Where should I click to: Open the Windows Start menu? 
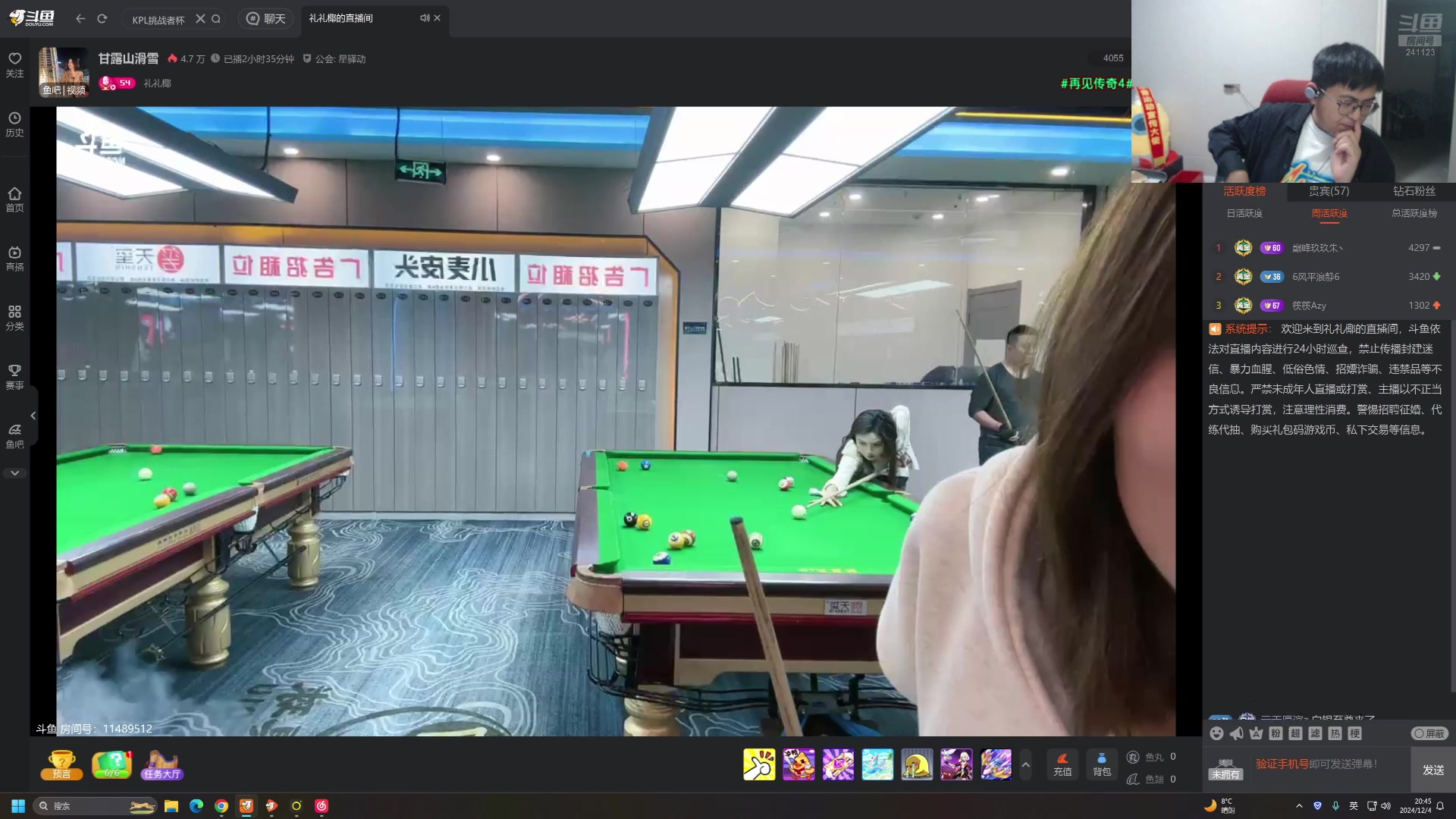coord(18,805)
